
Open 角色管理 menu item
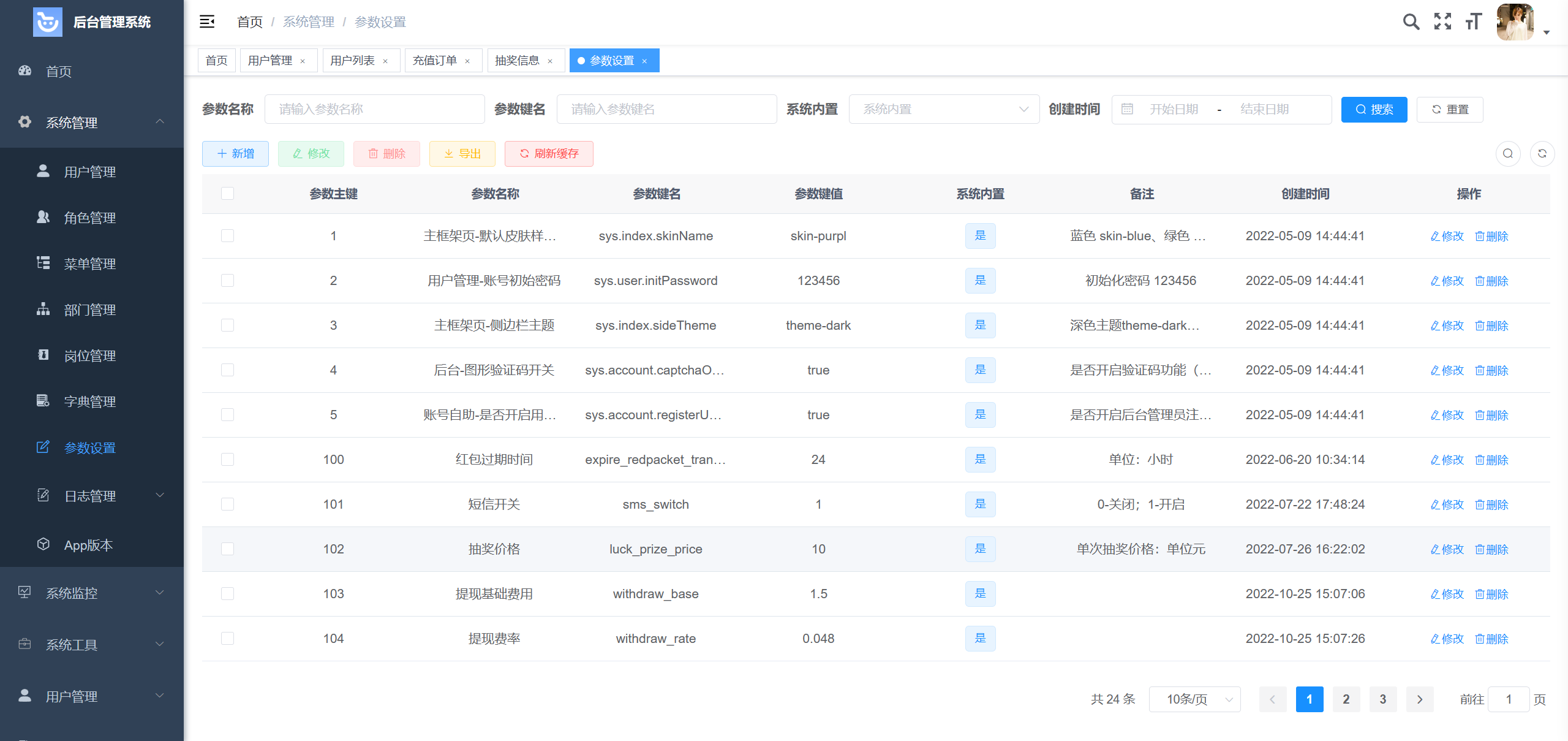tap(90, 218)
